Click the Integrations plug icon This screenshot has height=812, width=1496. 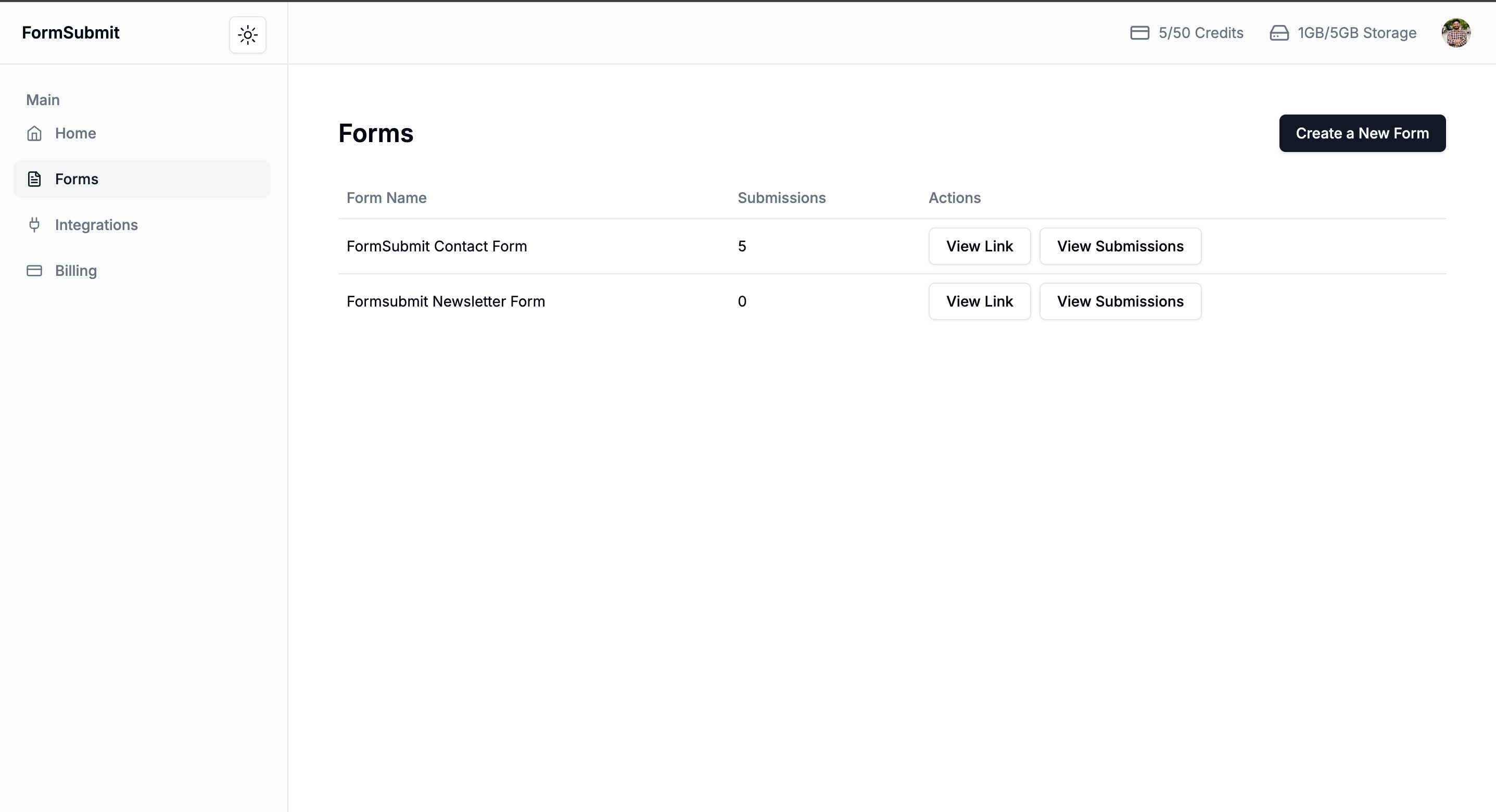[x=34, y=225]
